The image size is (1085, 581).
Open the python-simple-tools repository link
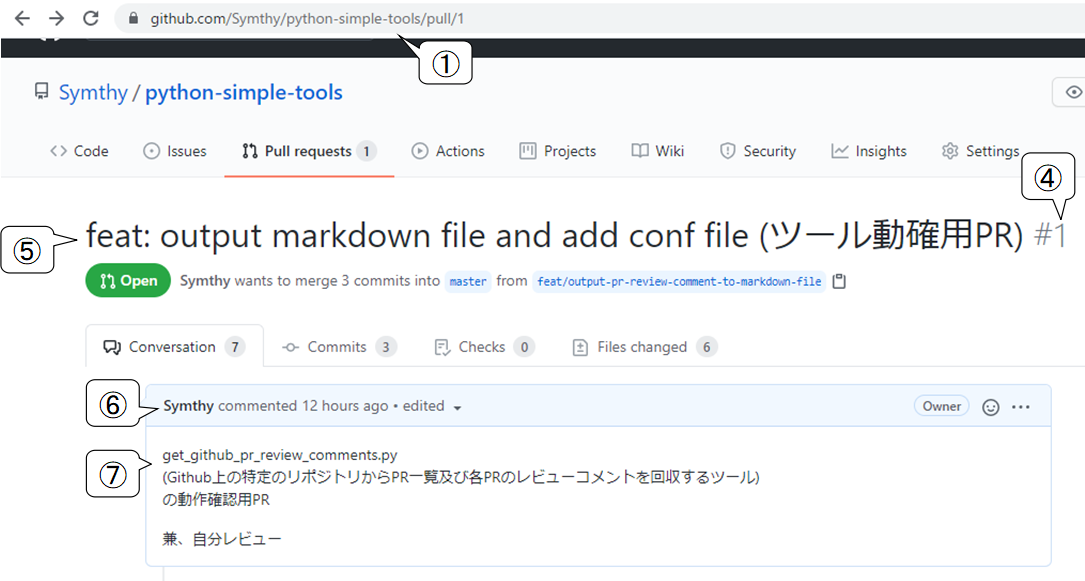(244, 93)
